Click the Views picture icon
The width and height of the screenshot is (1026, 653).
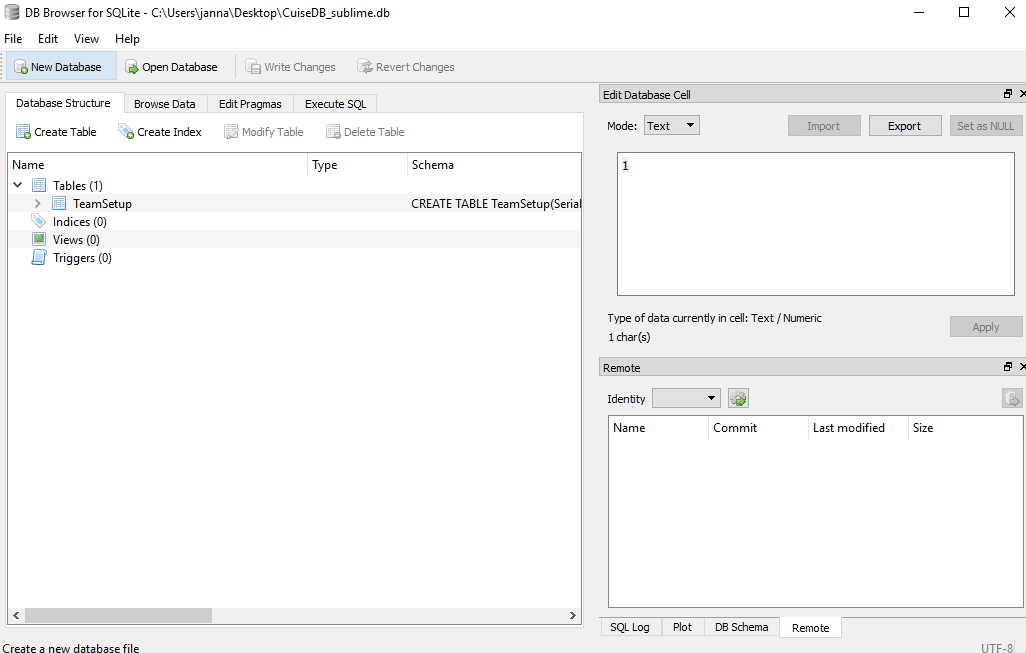[39, 239]
